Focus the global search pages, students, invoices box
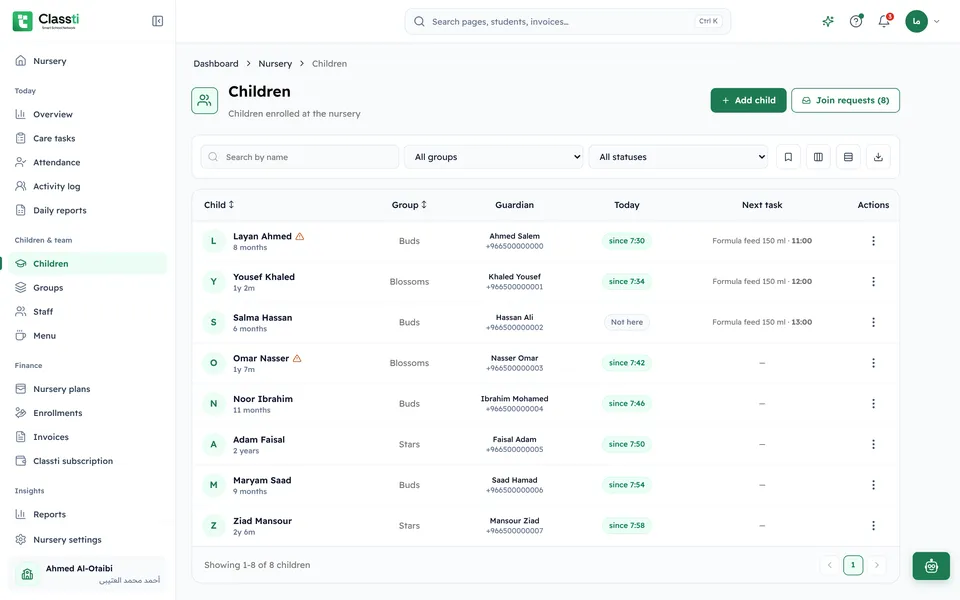The width and height of the screenshot is (960, 600). 568,21
